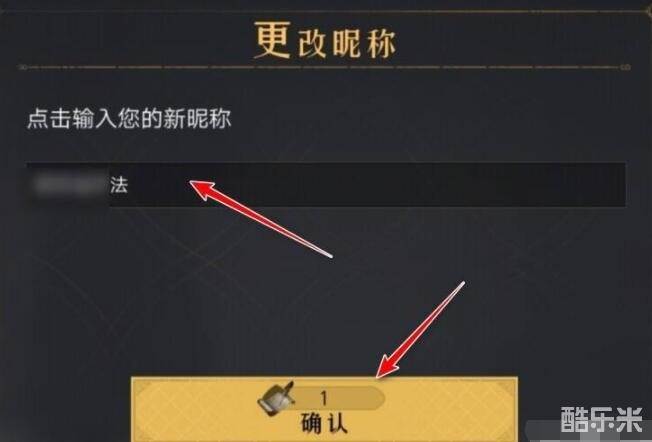Click the 酷乐米 watermark logo
The width and height of the screenshot is (652, 442).
(x=601, y=419)
